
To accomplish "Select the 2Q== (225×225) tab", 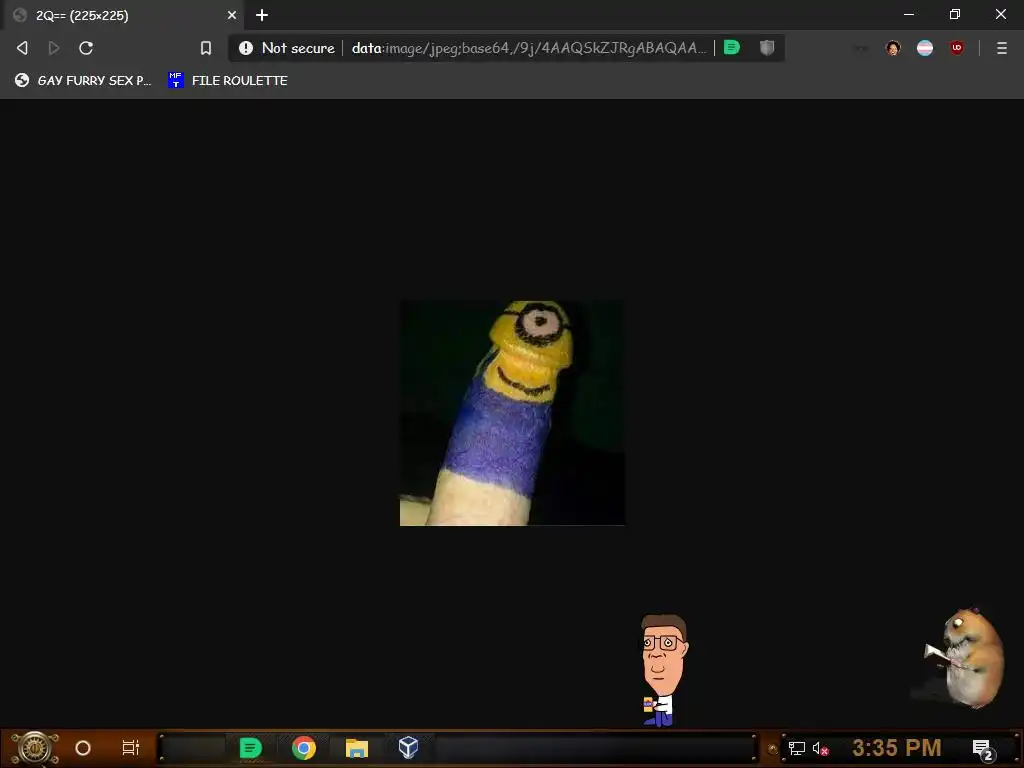I will tap(123, 15).
